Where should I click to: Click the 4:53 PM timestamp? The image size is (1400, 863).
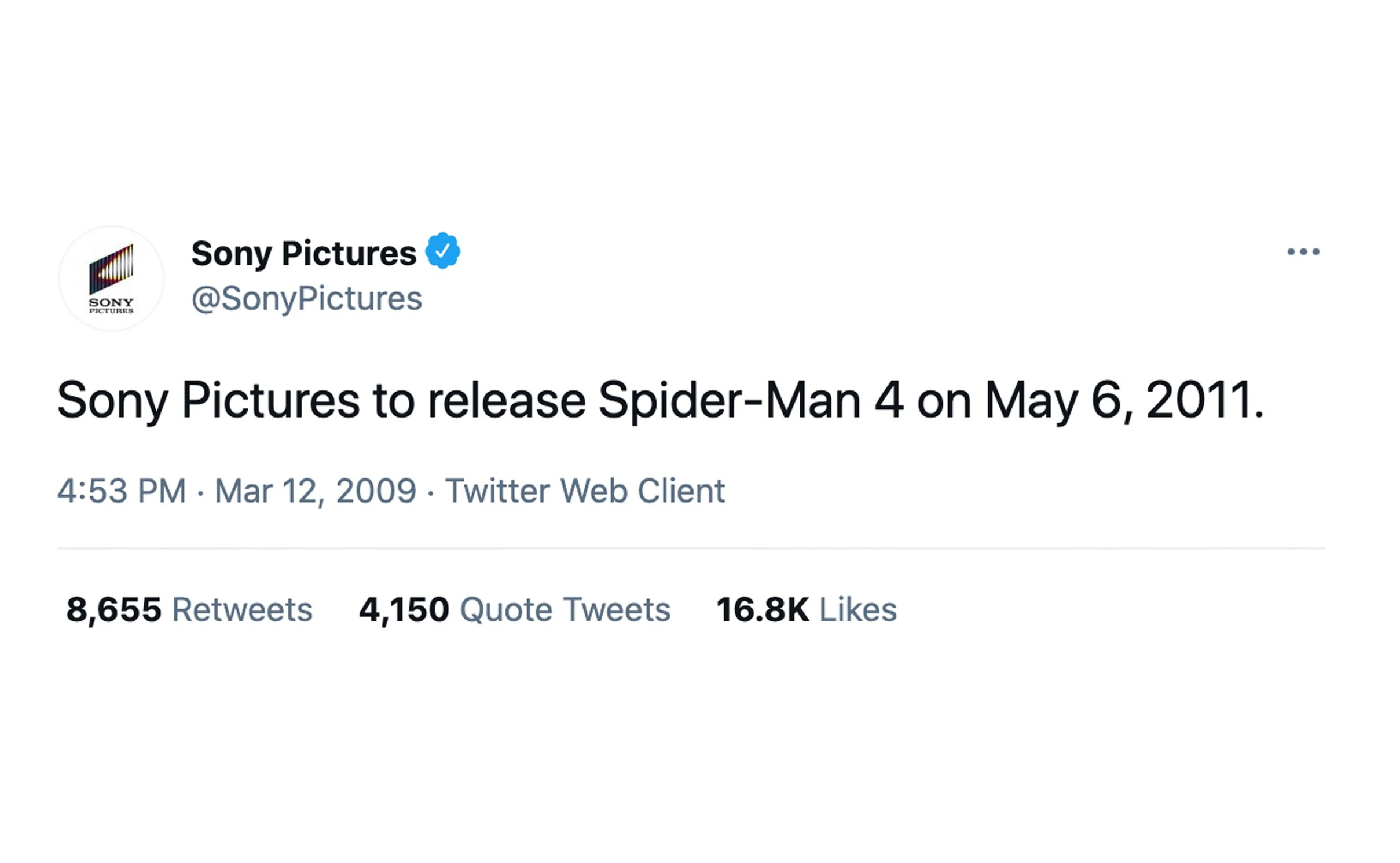coord(122,491)
